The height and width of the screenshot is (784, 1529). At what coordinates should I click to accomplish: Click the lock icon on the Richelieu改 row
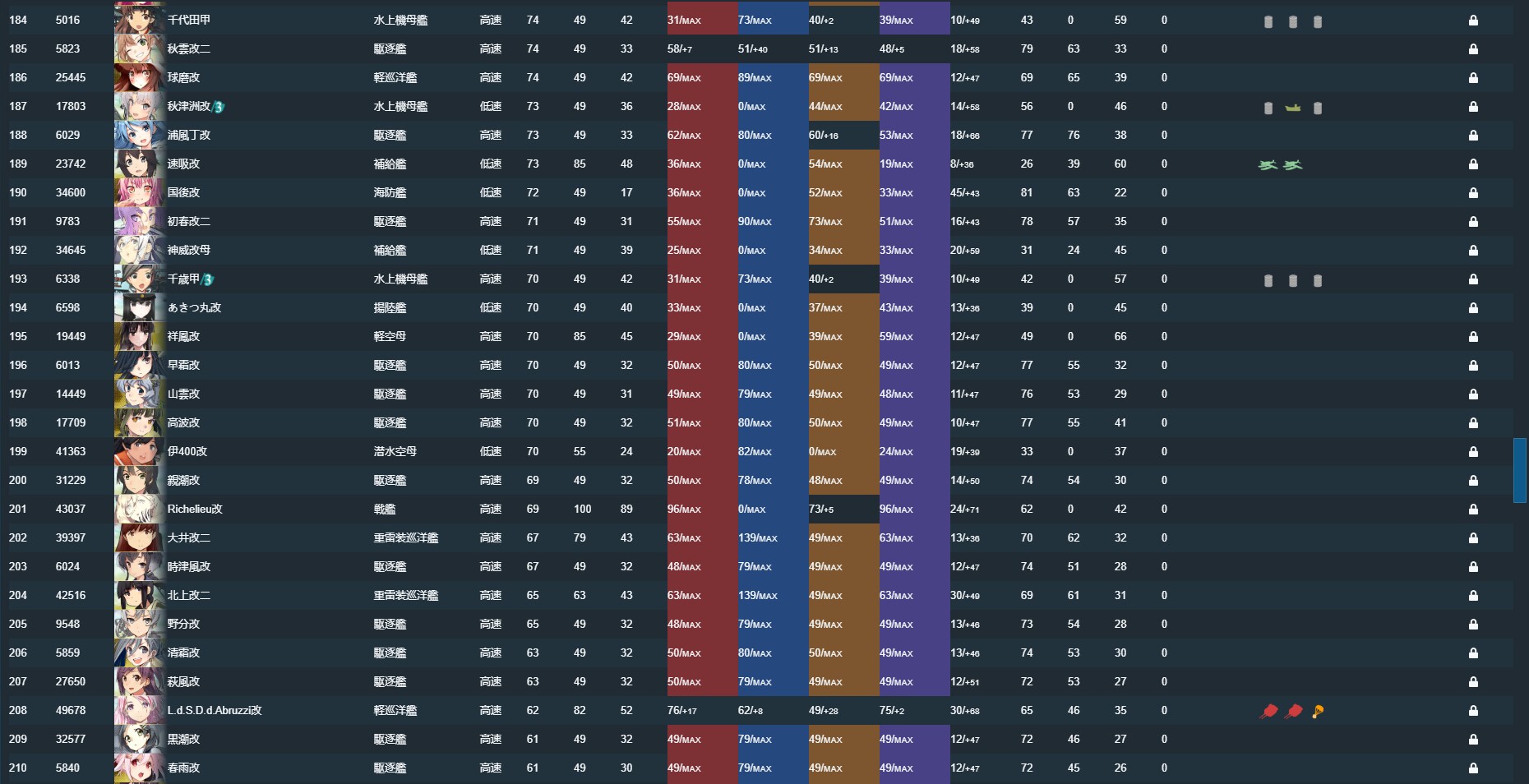tap(1473, 509)
